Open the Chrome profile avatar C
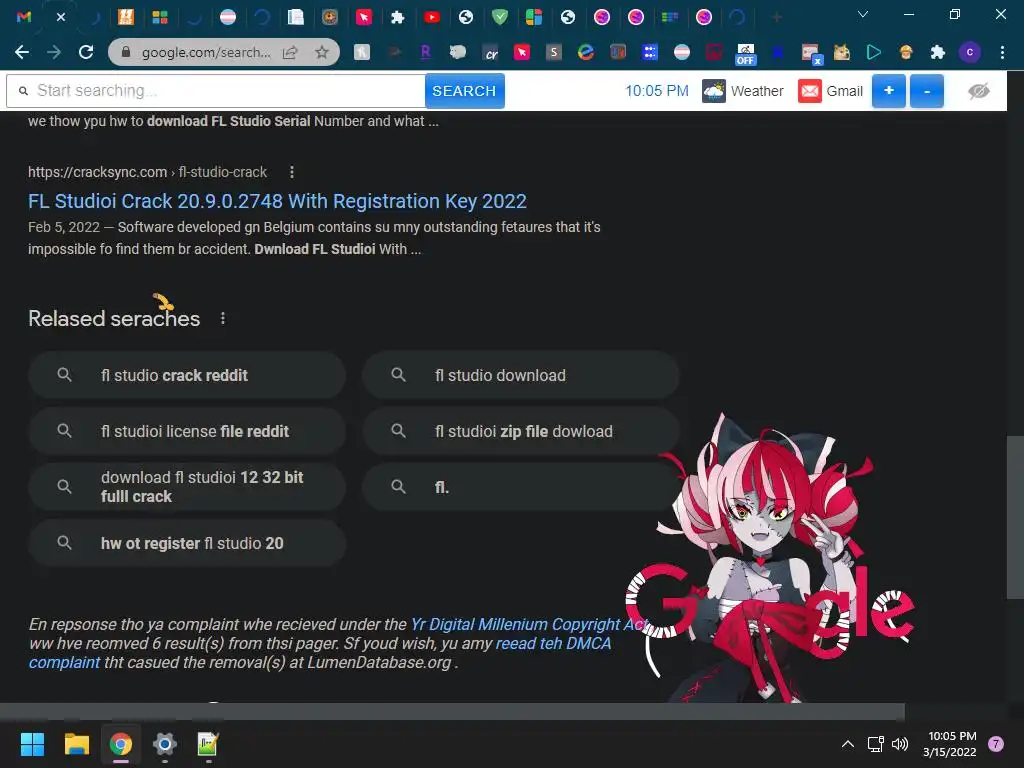 click(970, 52)
